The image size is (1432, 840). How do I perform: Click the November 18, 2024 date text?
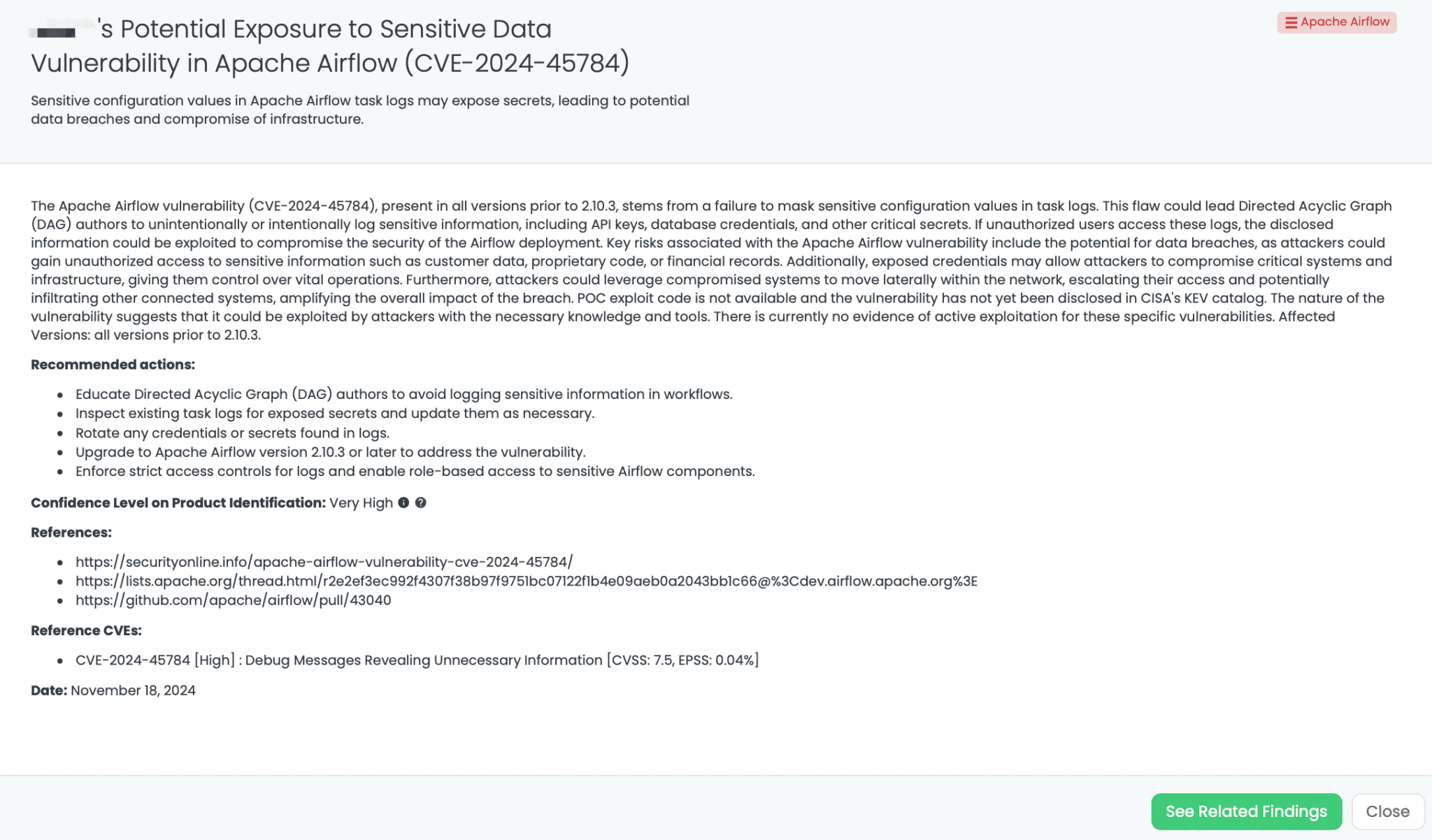132,690
